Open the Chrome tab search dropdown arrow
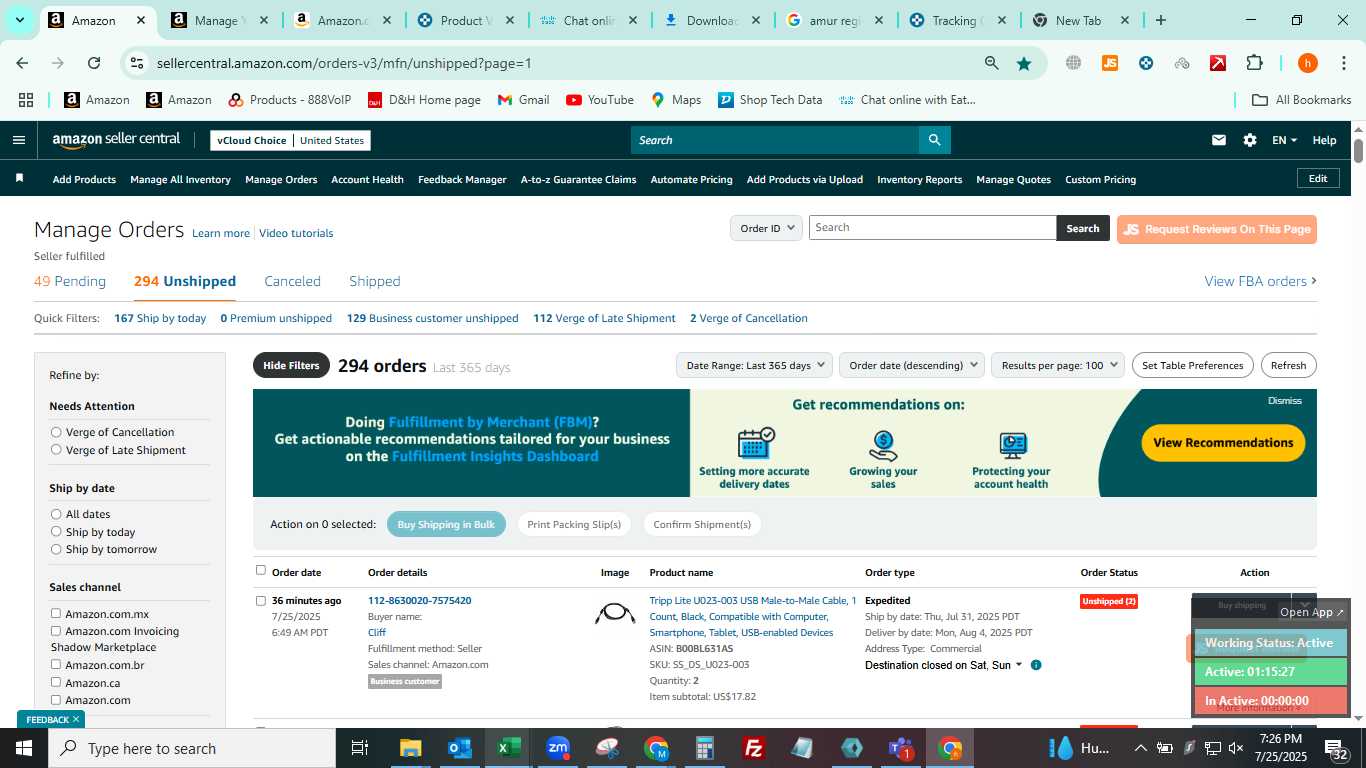The image size is (1366, 768). click(19, 20)
